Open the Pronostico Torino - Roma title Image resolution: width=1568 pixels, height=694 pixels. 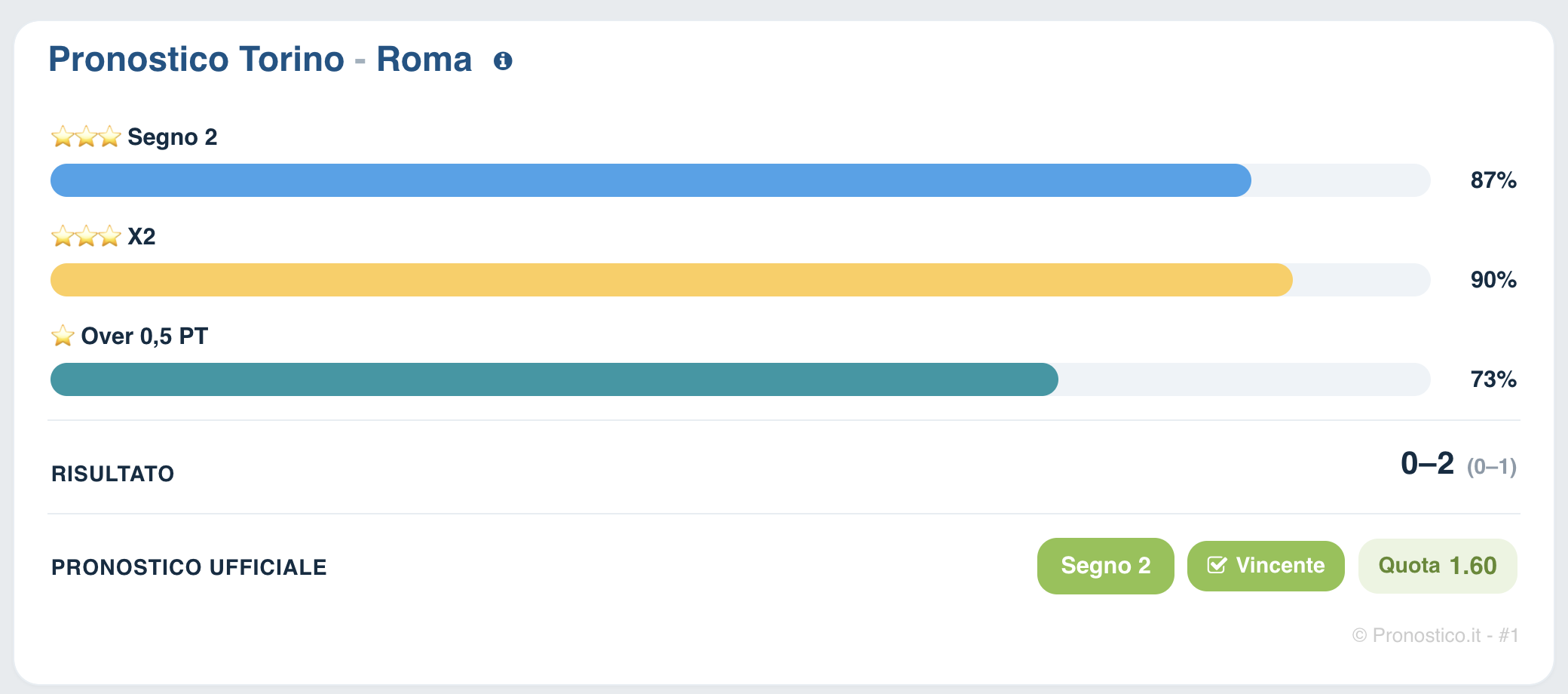click(x=260, y=59)
